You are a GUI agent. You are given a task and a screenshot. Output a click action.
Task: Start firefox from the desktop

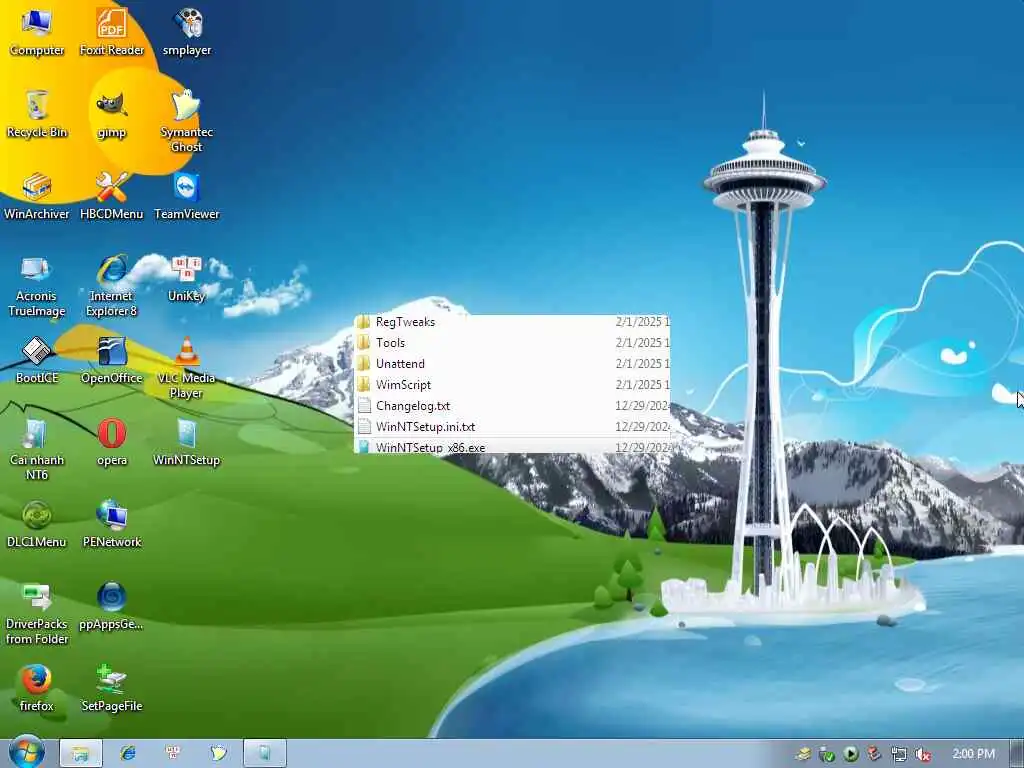point(37,688)
